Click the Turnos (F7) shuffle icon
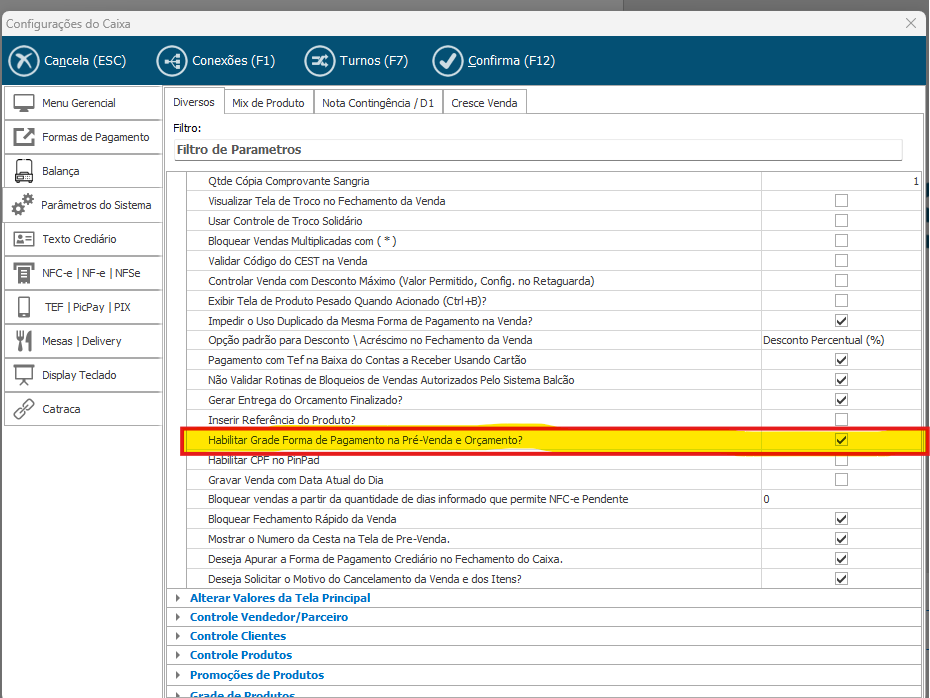930x698 pixels. (320, 61)
